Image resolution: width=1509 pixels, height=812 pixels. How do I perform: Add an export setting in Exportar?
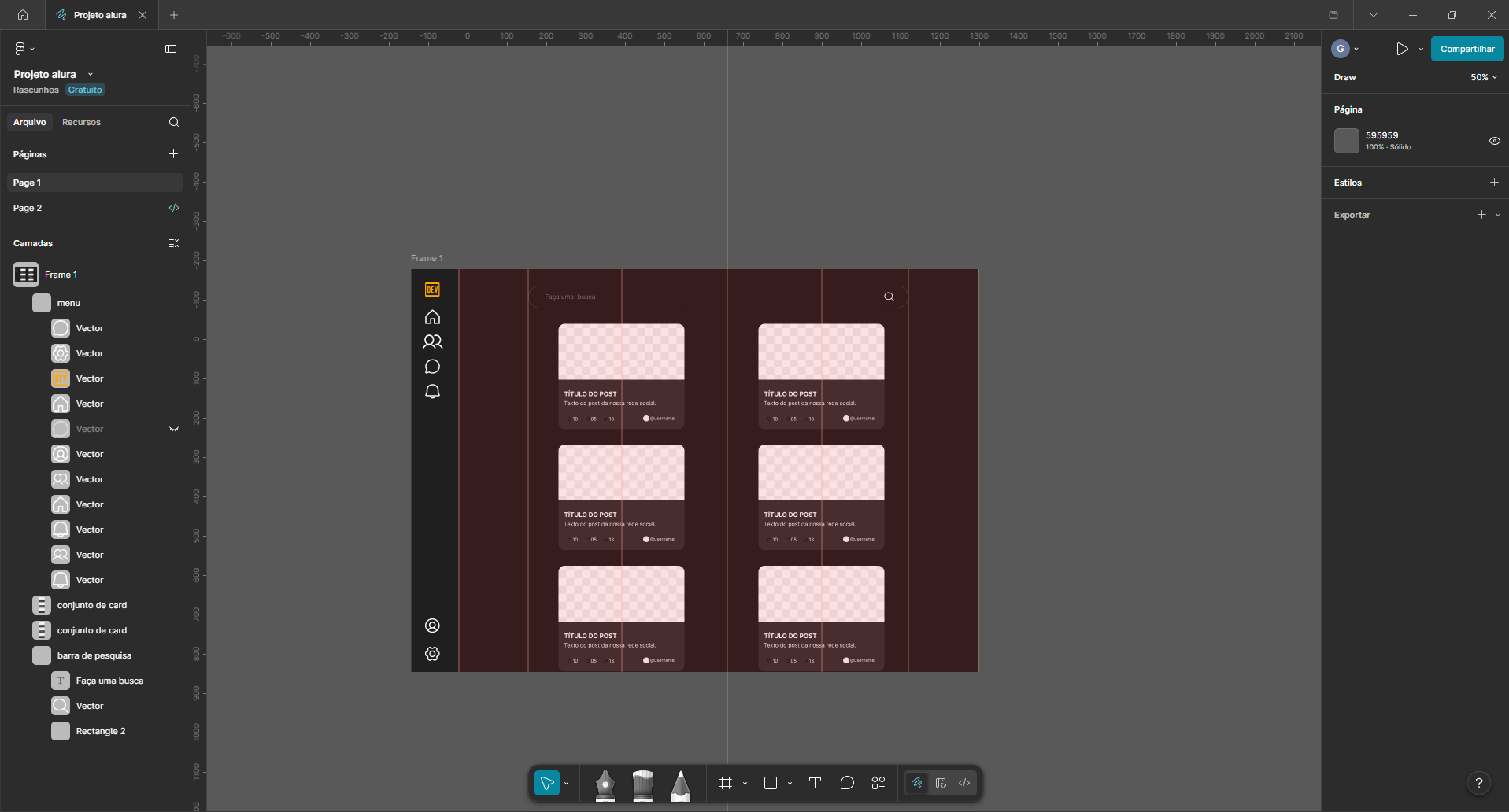(1481, 215)
